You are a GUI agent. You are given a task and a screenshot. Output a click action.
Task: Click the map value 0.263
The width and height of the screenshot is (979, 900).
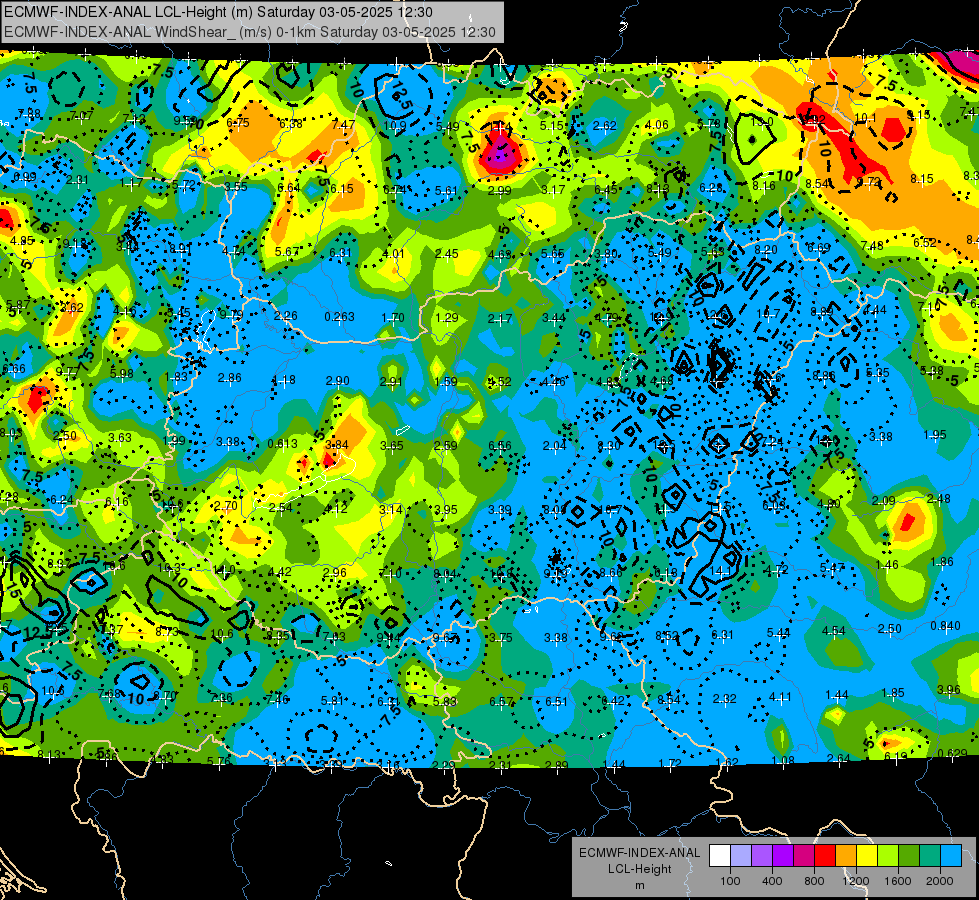point(339,317)
